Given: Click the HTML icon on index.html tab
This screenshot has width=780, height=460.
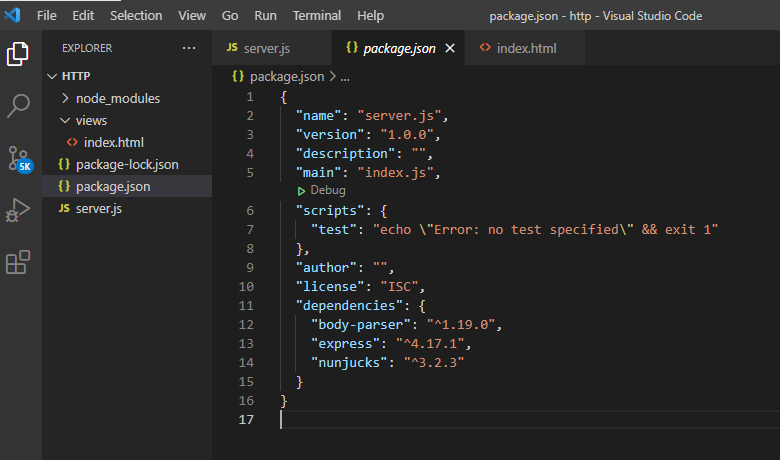Looking at the screenshot, I should click(485, 47).
